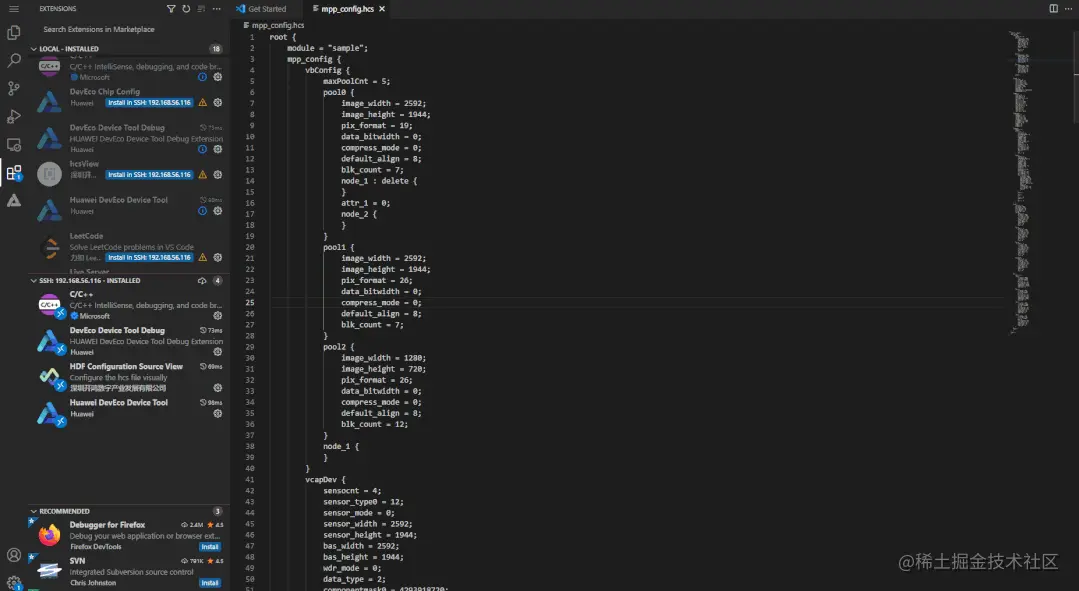Open the SVN extension details

[129, 572]
